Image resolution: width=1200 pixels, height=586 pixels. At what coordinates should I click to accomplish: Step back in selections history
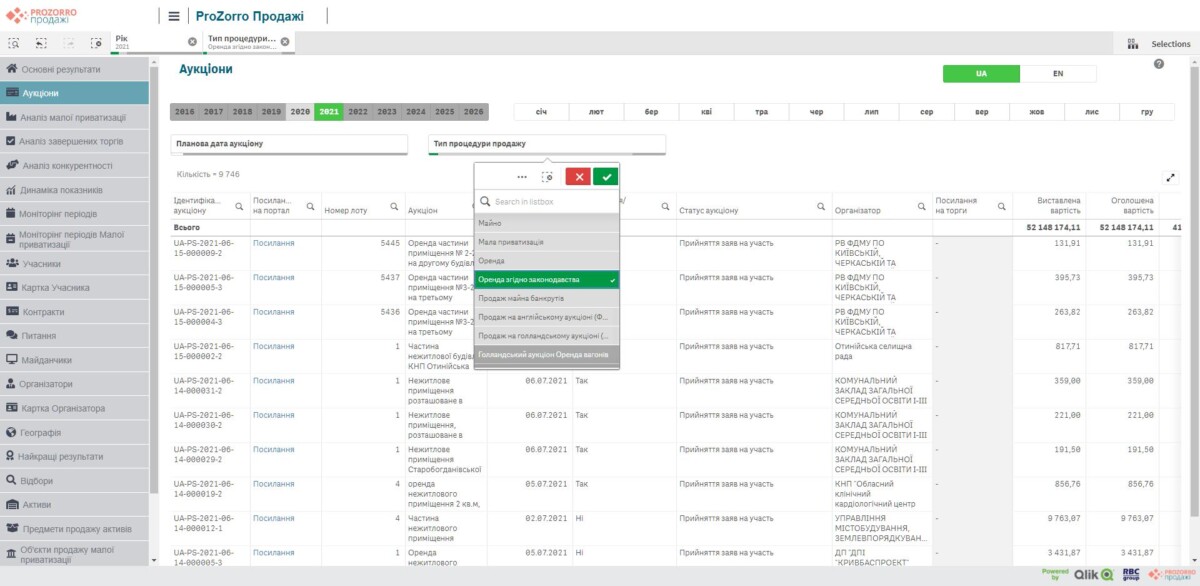(x=41, y=43)
